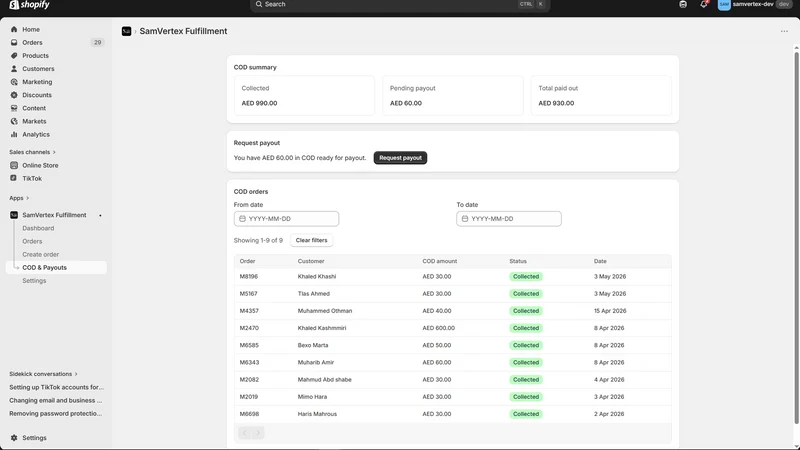Click calendar icon in From date field
The width and height of the screenshot is (800, 450).
point(242,219)
